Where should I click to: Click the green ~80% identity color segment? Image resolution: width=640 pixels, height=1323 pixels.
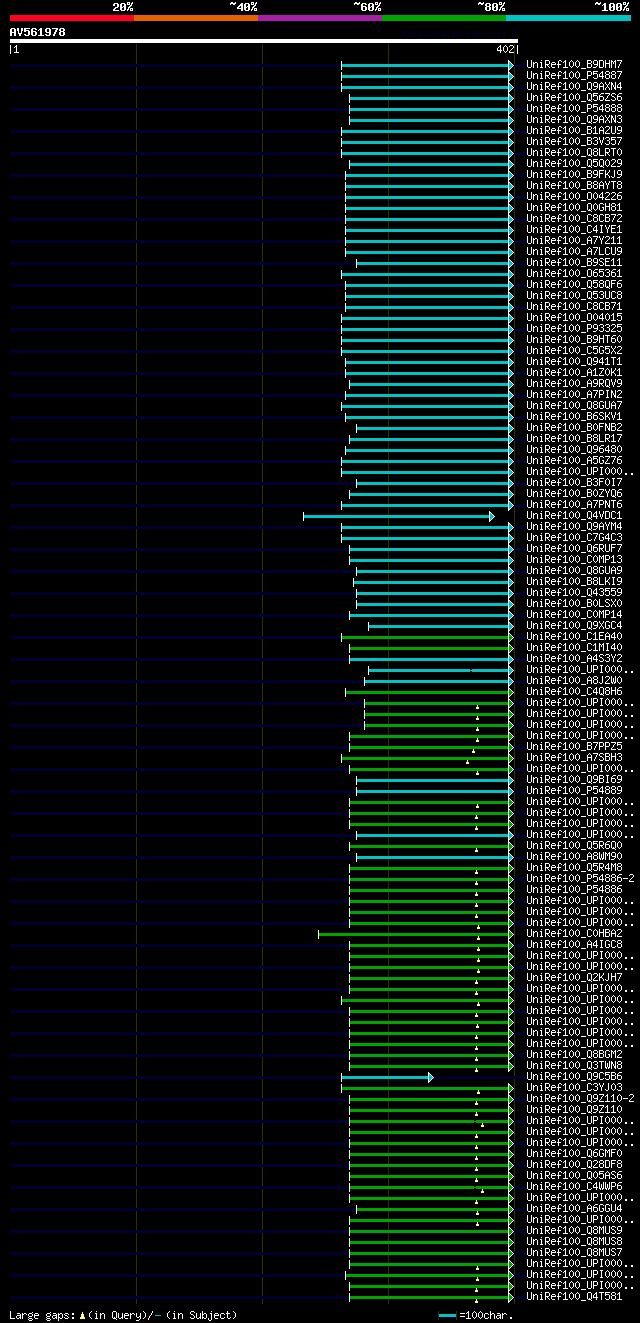click(444, 18)
